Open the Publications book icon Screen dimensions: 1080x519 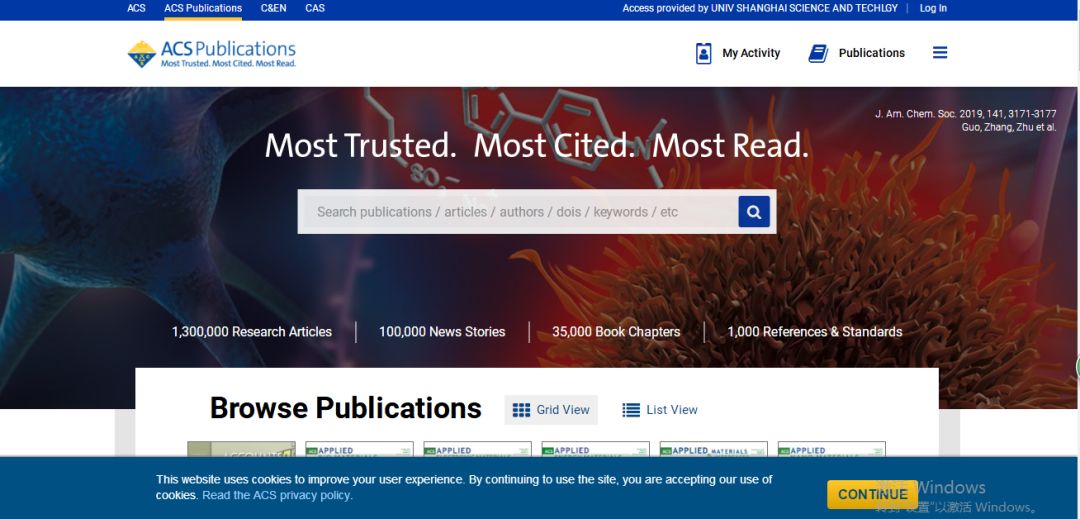pyautogui.click(x=818, y=53)
